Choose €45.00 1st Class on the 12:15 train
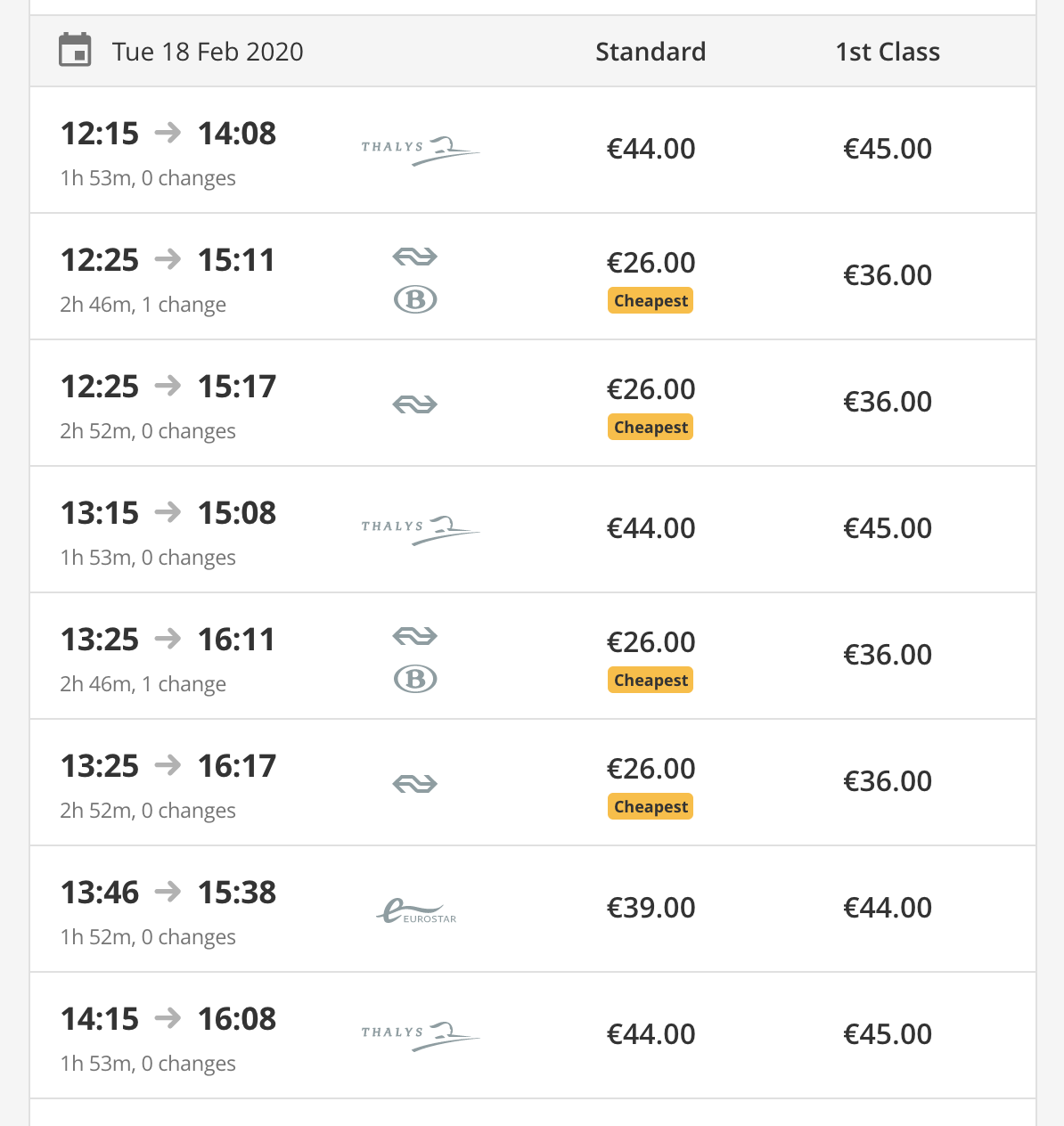1064x1126 pixels. pyautogui.click(x=888, y=149)
